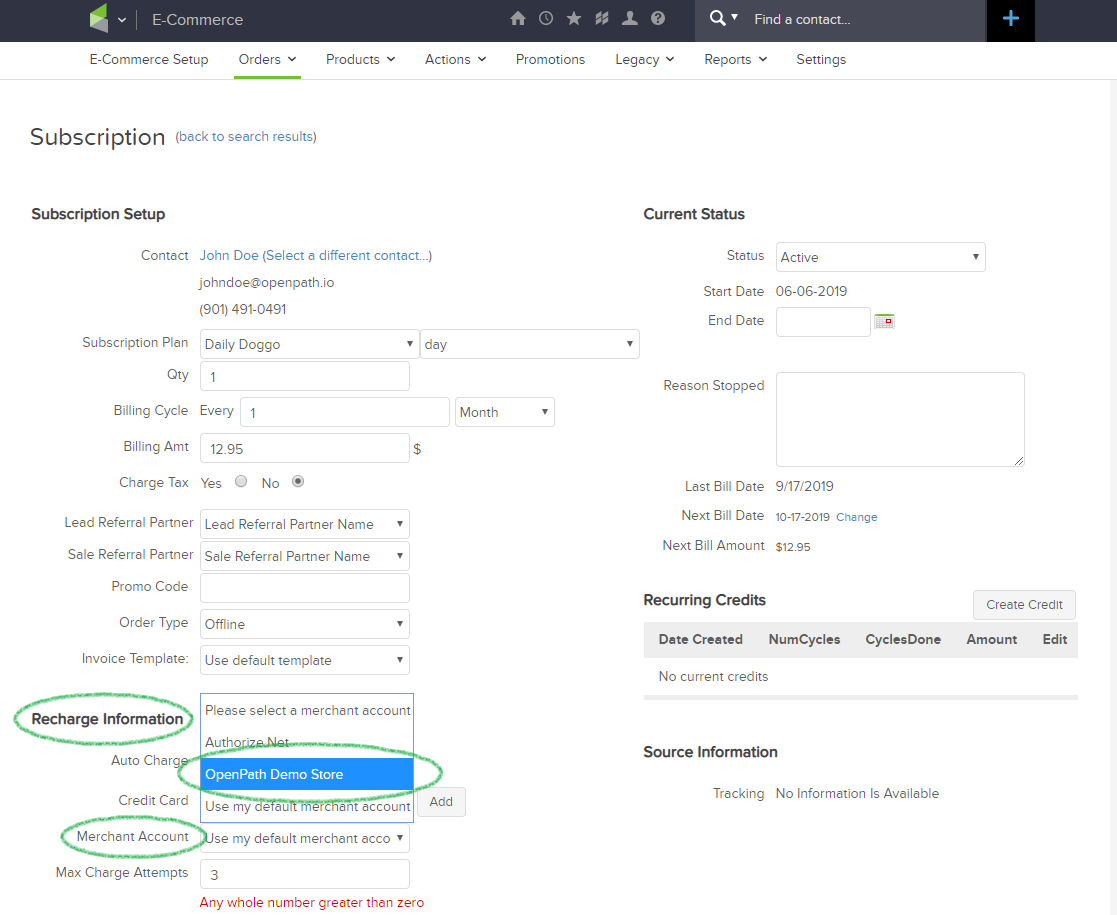Open the Legacy menu
Viewport: 1117px width, 915px height.
[x=645, y=60]
